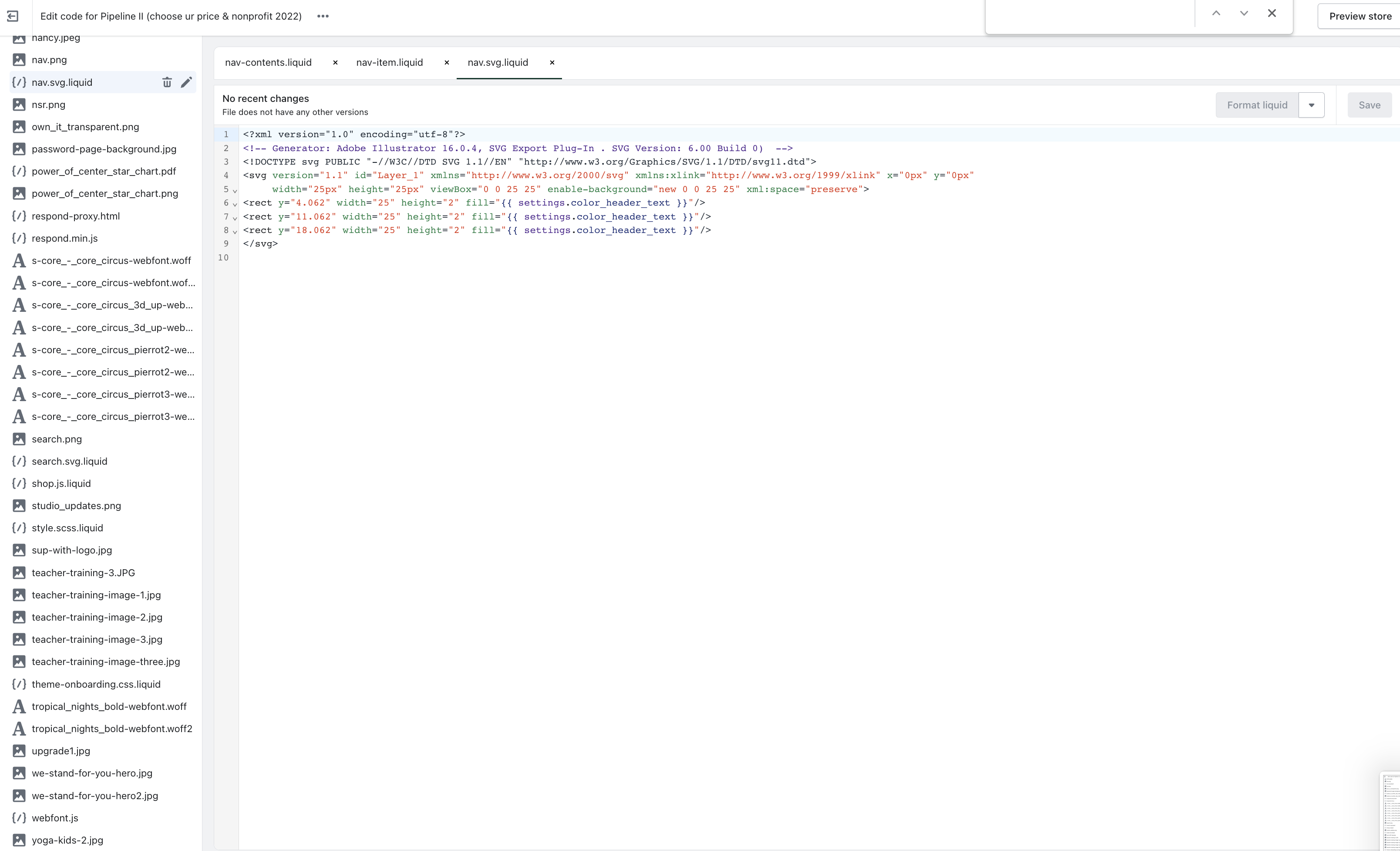Viewport: 1400px width, 851px height.
Task: Collapse code fold at line 5
Action: (x=235, y=191)
